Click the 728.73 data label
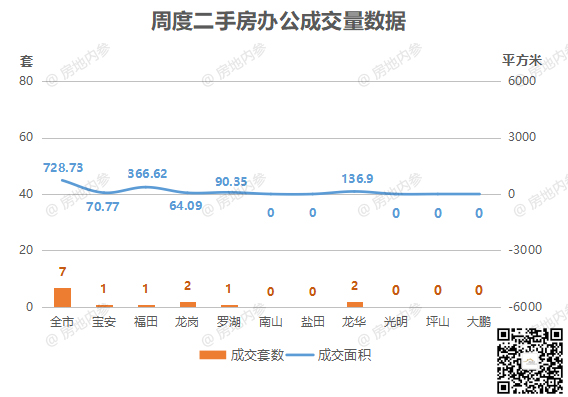 (63, 168)
